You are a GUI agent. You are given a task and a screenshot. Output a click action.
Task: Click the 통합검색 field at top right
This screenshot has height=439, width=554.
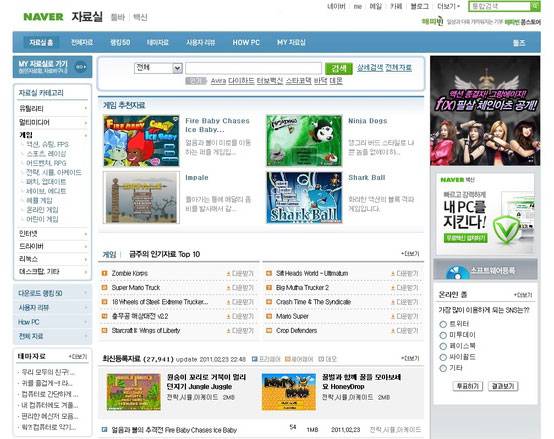tap(500, 6)
